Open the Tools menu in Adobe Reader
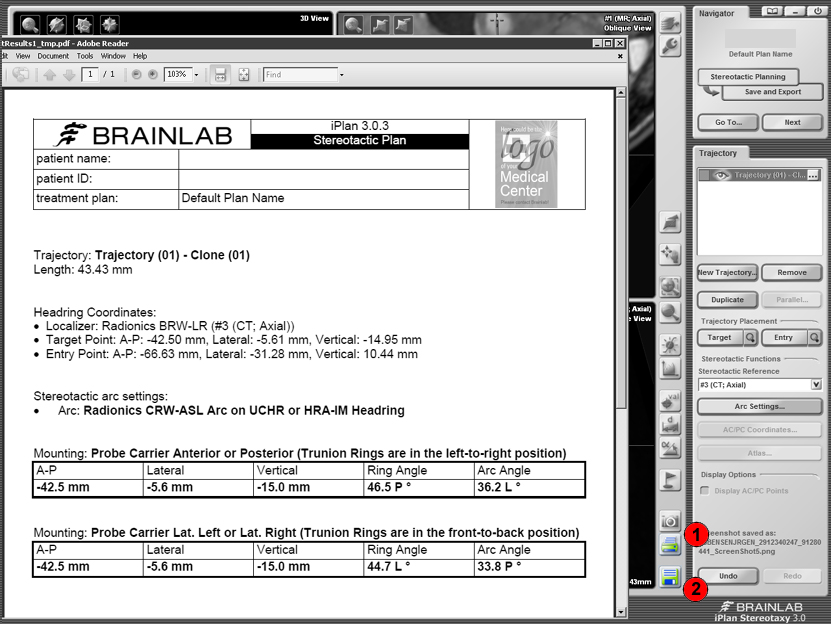831x624 pixels. [85, 56]
